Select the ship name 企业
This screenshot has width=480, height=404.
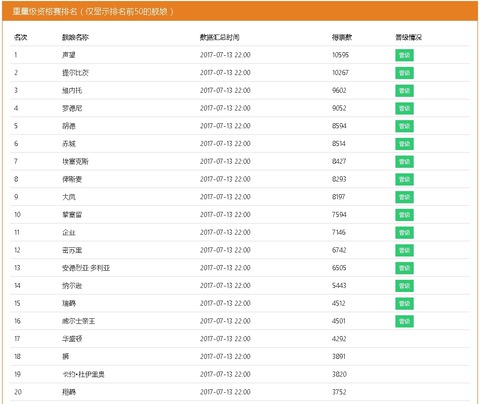tap(69, 232)
